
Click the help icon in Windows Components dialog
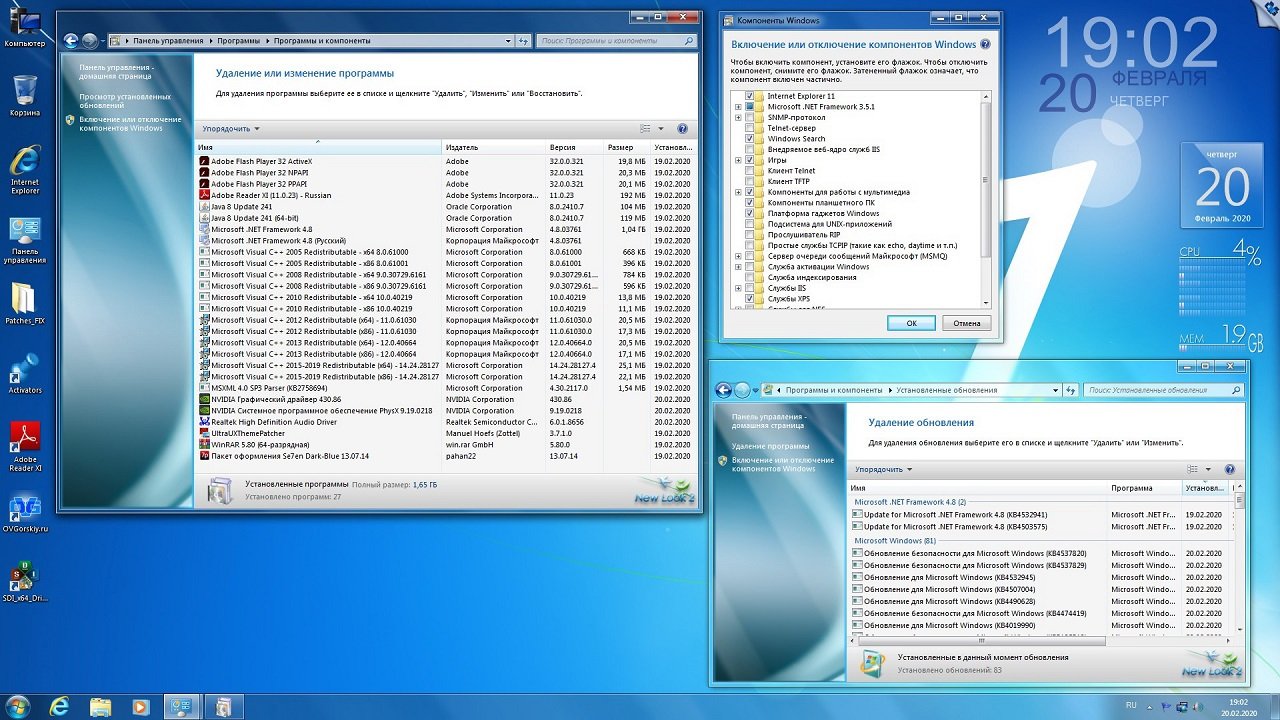(985, 45)
